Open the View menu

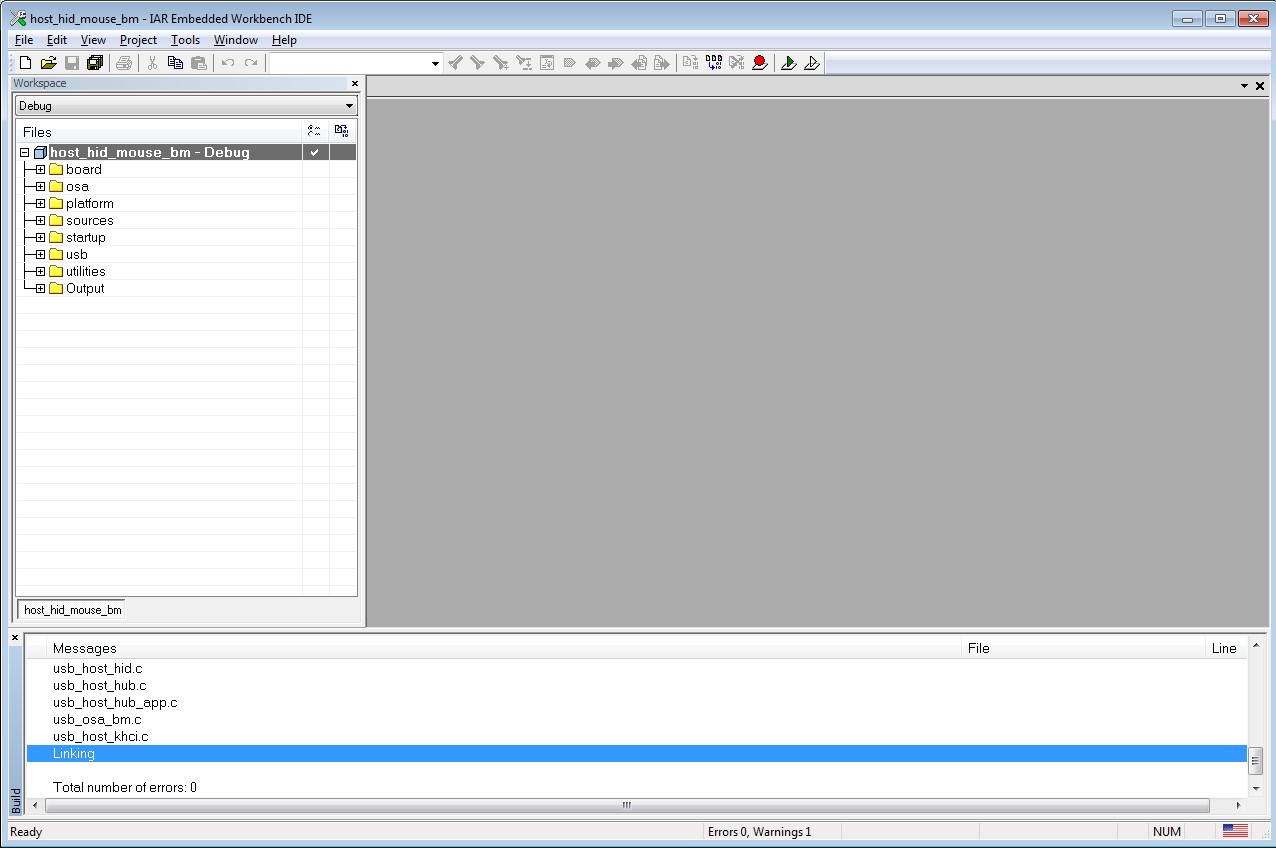pyautogui.click(x=93, y=40)
